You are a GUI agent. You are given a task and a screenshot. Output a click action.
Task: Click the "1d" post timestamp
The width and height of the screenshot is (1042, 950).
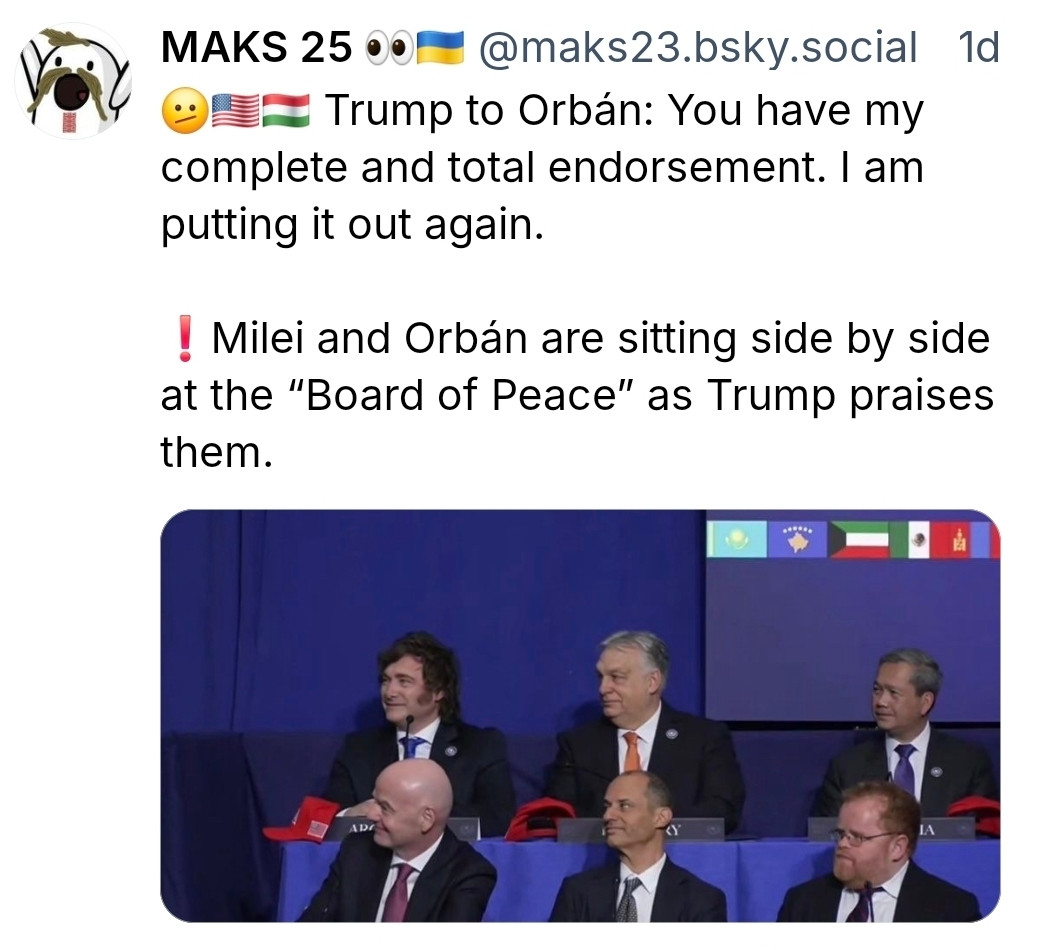[978, 47]
